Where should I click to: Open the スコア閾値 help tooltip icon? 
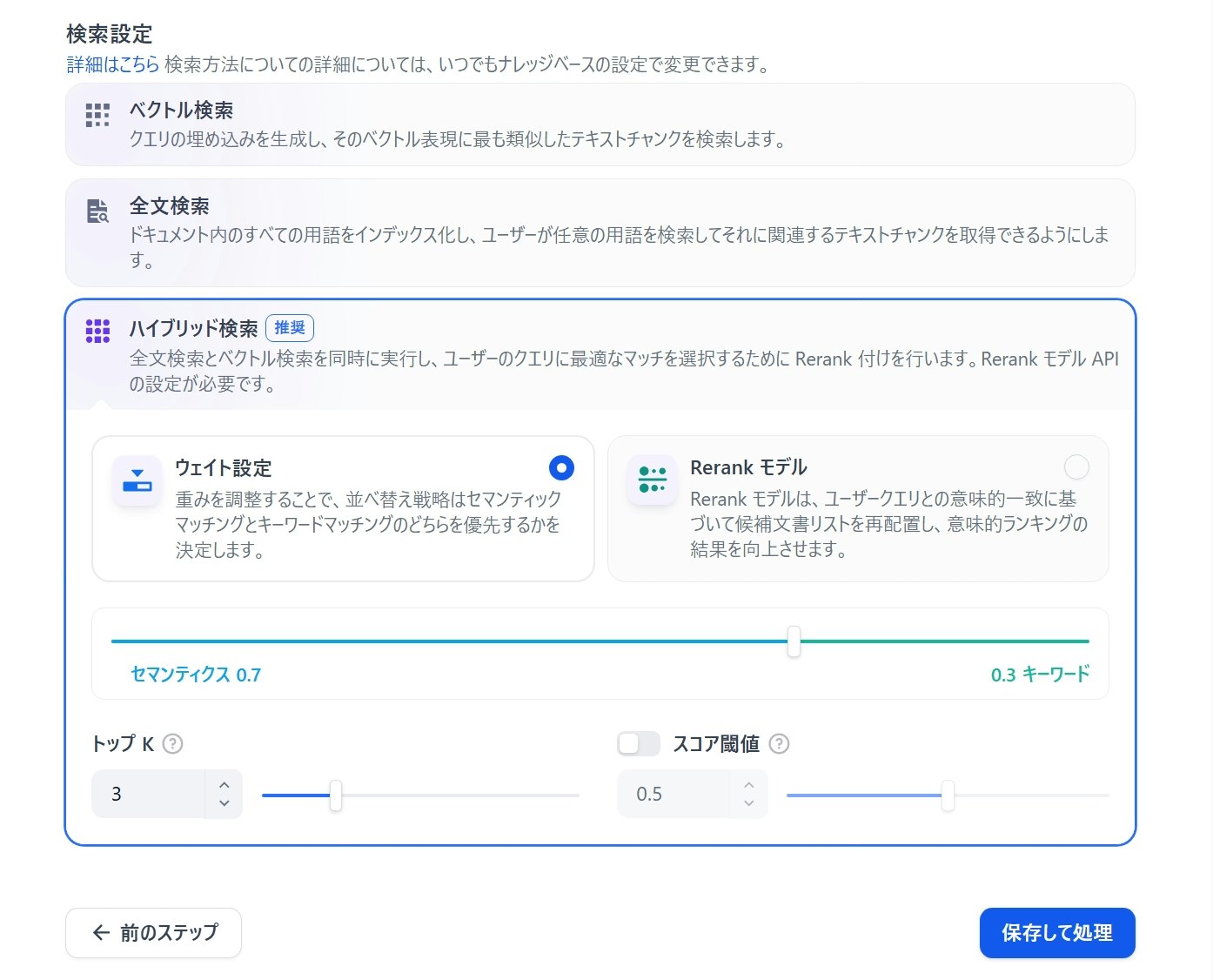click(x=780, y=744)
